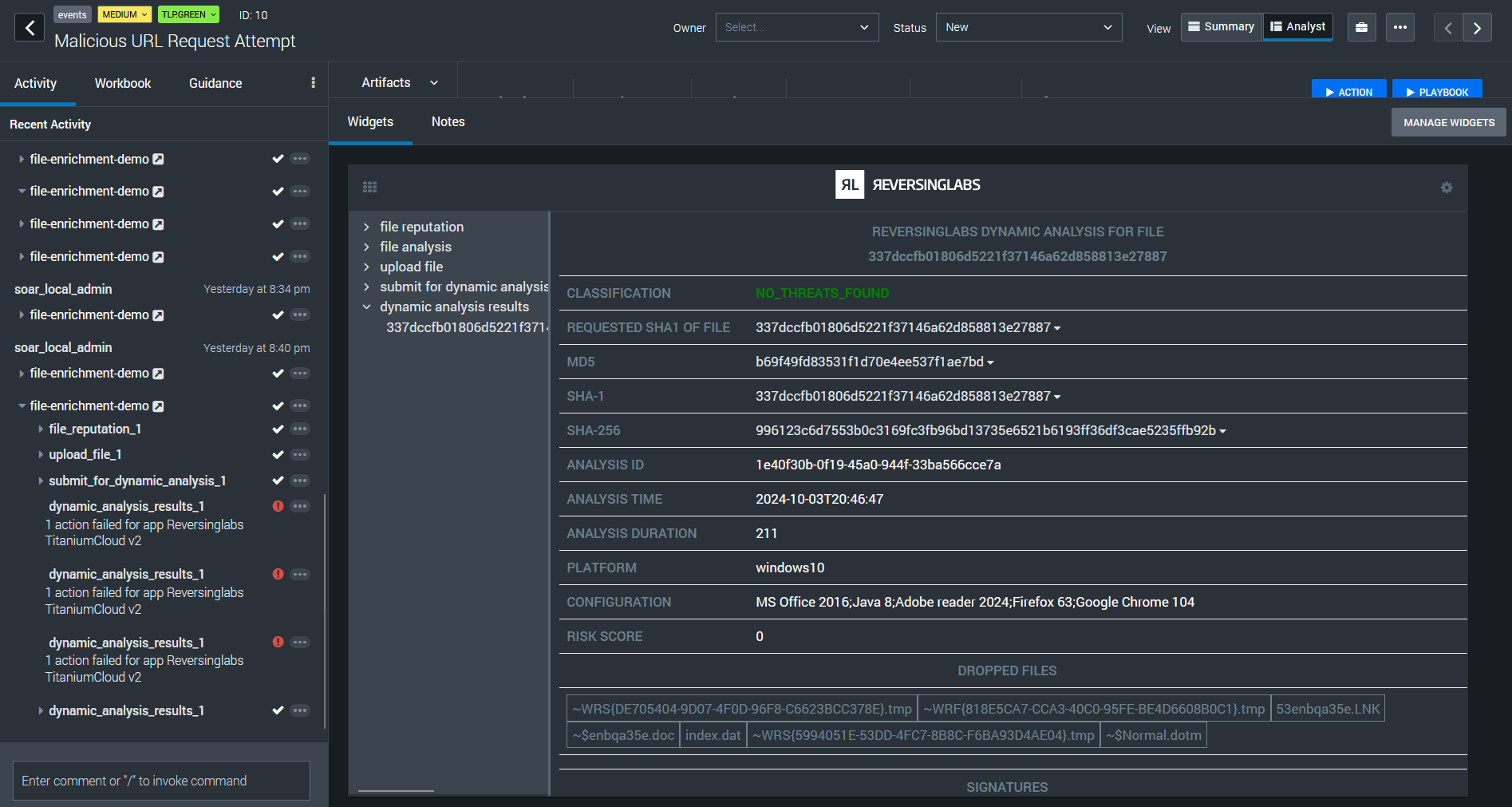Switch to the Guidance tab
The height and width of the screenshot is (807, 1512).
(215, 83)
